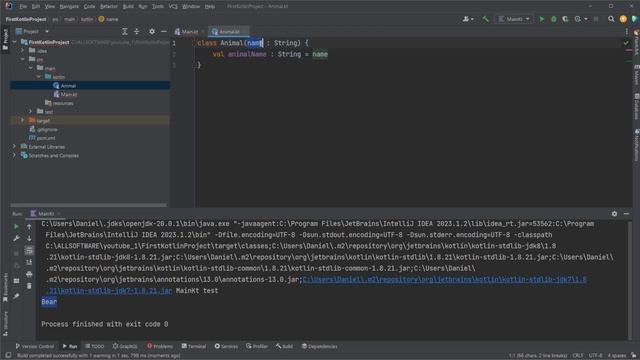Image resolution: width=640 pixels, height=360 pixels.
Task: Collapse the main folder
Action: coord(31,68)
